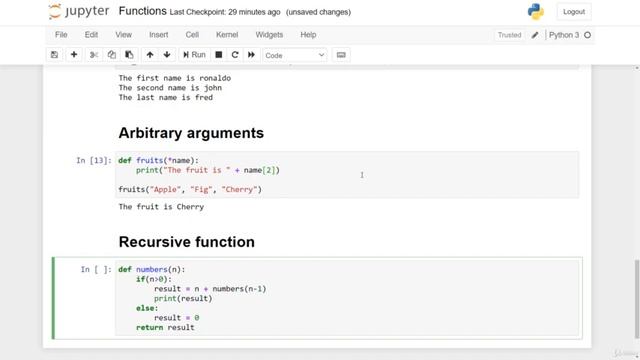Click the output The second name is john
The height and width of the screenshot is (360, 640).
170,88
